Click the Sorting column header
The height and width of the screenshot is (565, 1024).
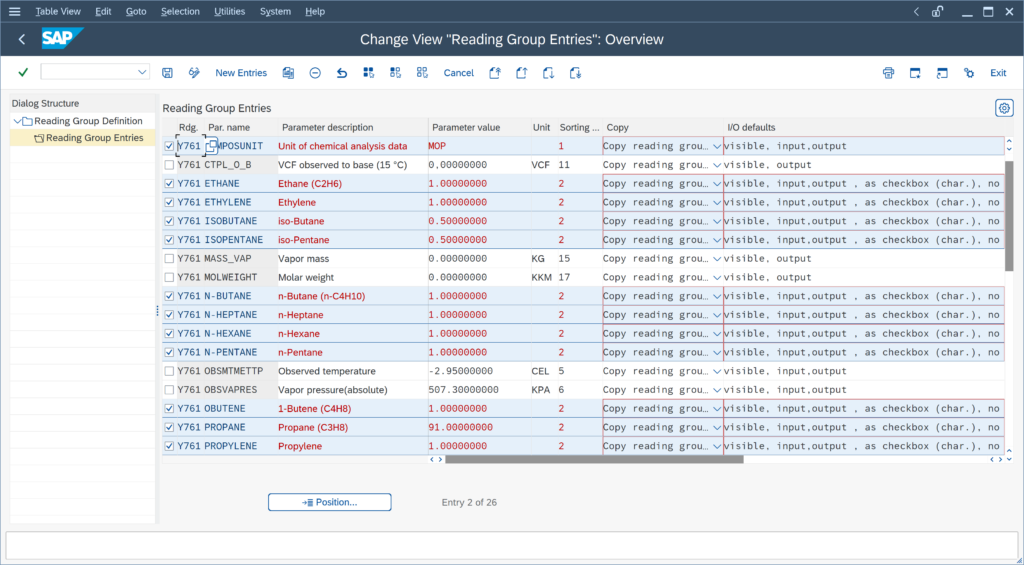pos(579,127)
